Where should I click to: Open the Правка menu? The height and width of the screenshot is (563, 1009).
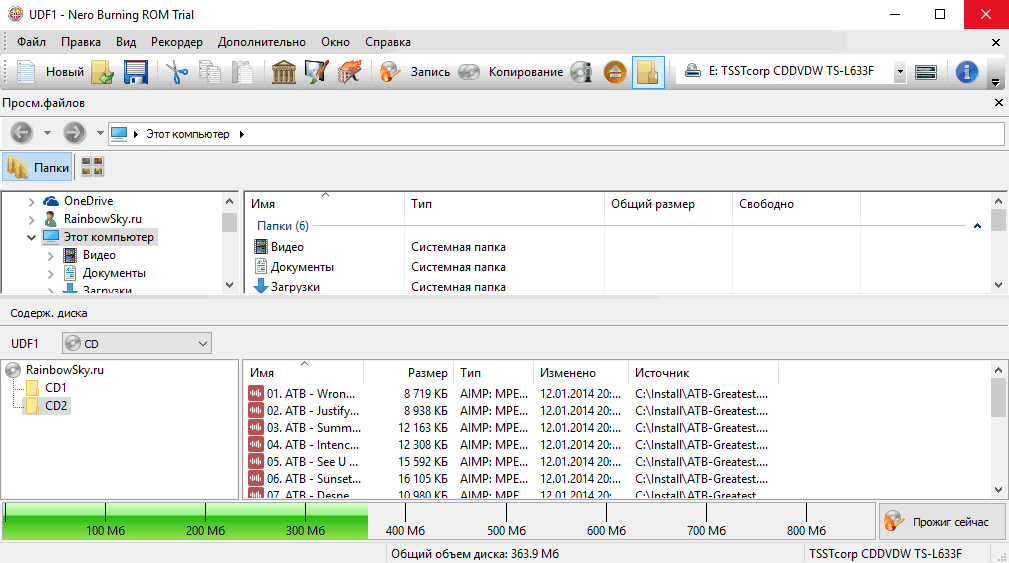[x=81, y=42]
